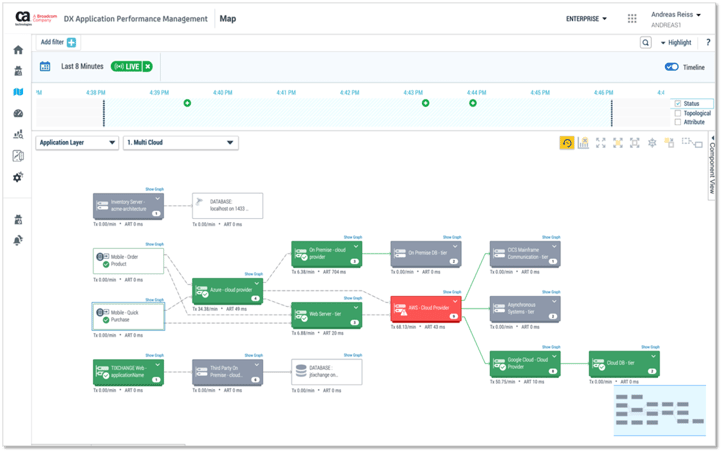This screenshot has width=722, height=452.
Task: Click the Add filter button
Action: click(58, 42)
